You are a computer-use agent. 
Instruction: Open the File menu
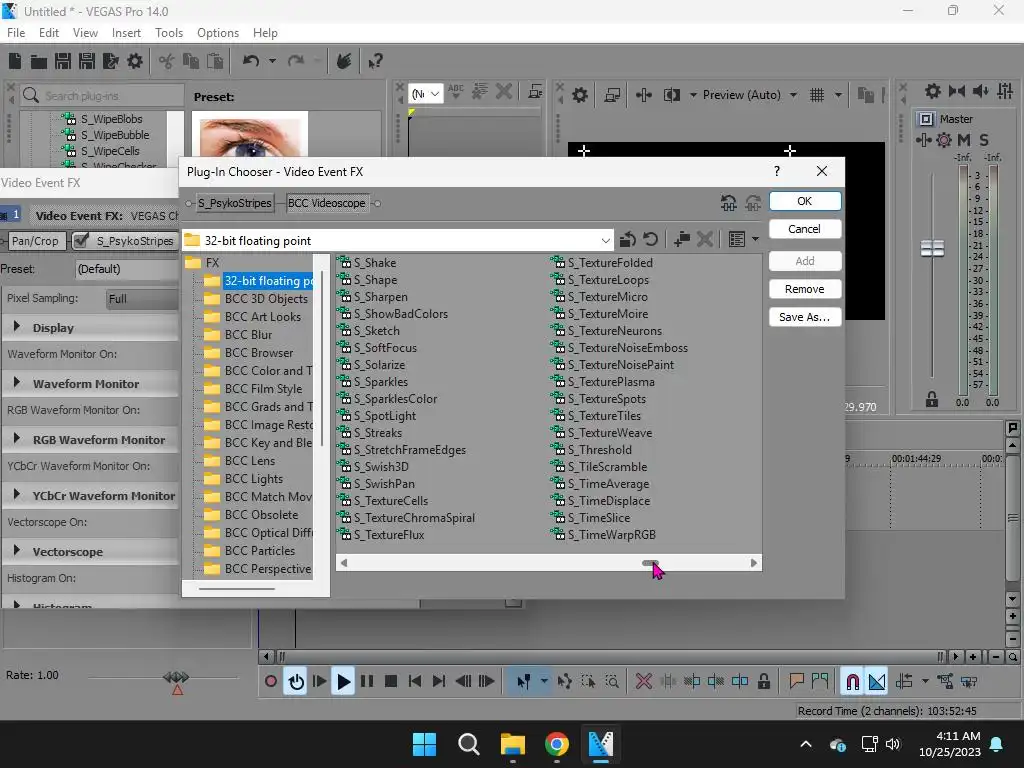16,33
